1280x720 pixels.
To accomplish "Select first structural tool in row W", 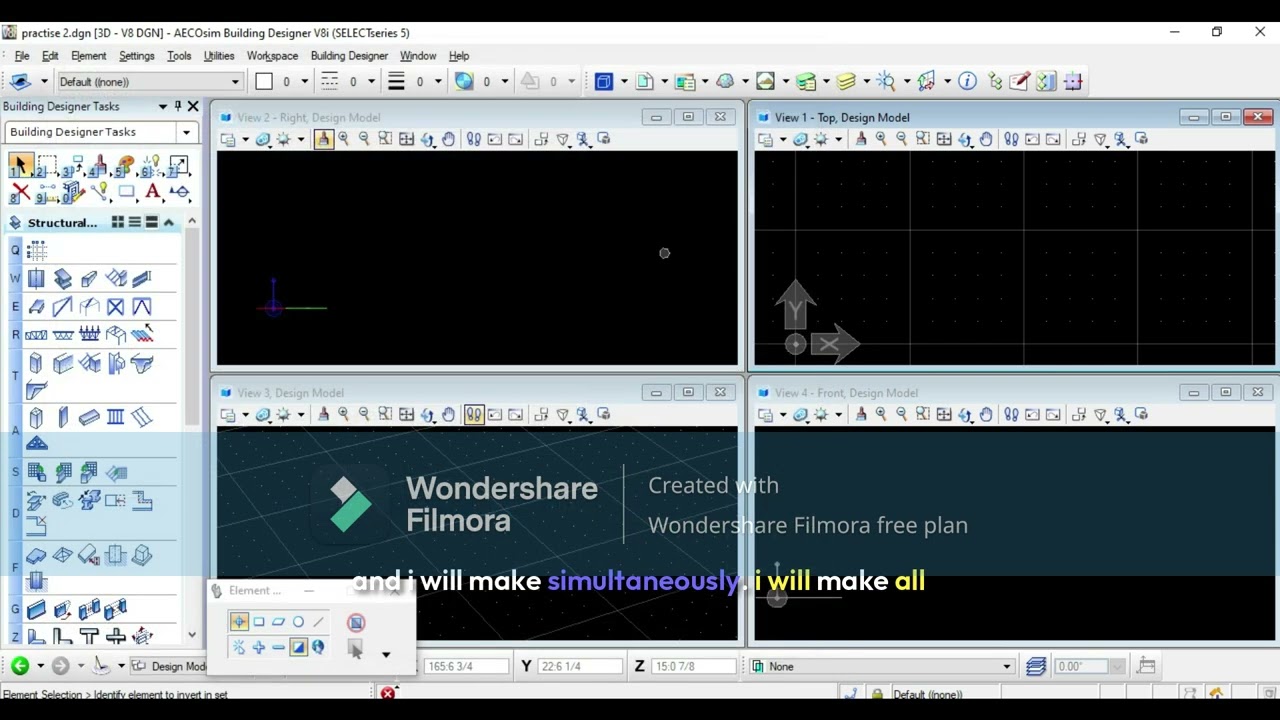I will click(37, 279).
